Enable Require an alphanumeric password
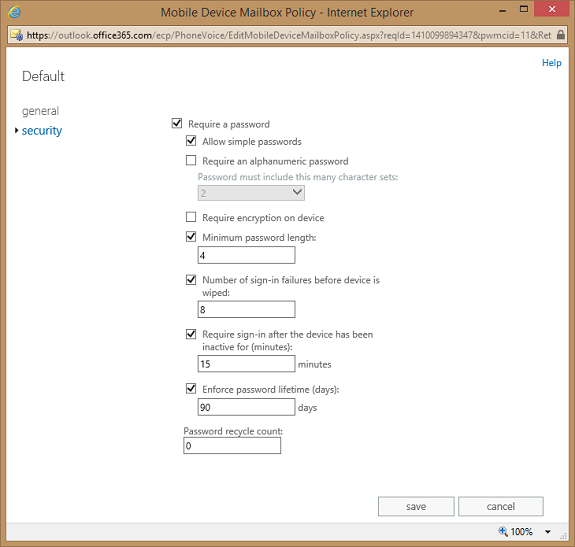Image resolution: width=575 pixels, height=547 pixels. (191, 161)
